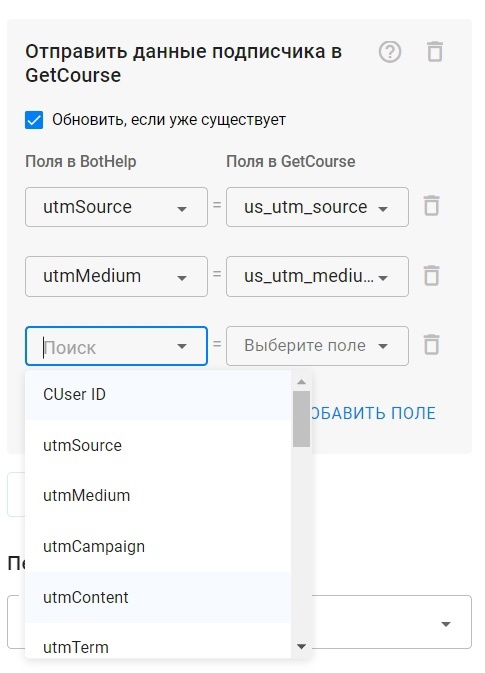This screenshot has width=485, height=673.
Task: Open help for the GetCourse action
Action: (x=390, y=52)
